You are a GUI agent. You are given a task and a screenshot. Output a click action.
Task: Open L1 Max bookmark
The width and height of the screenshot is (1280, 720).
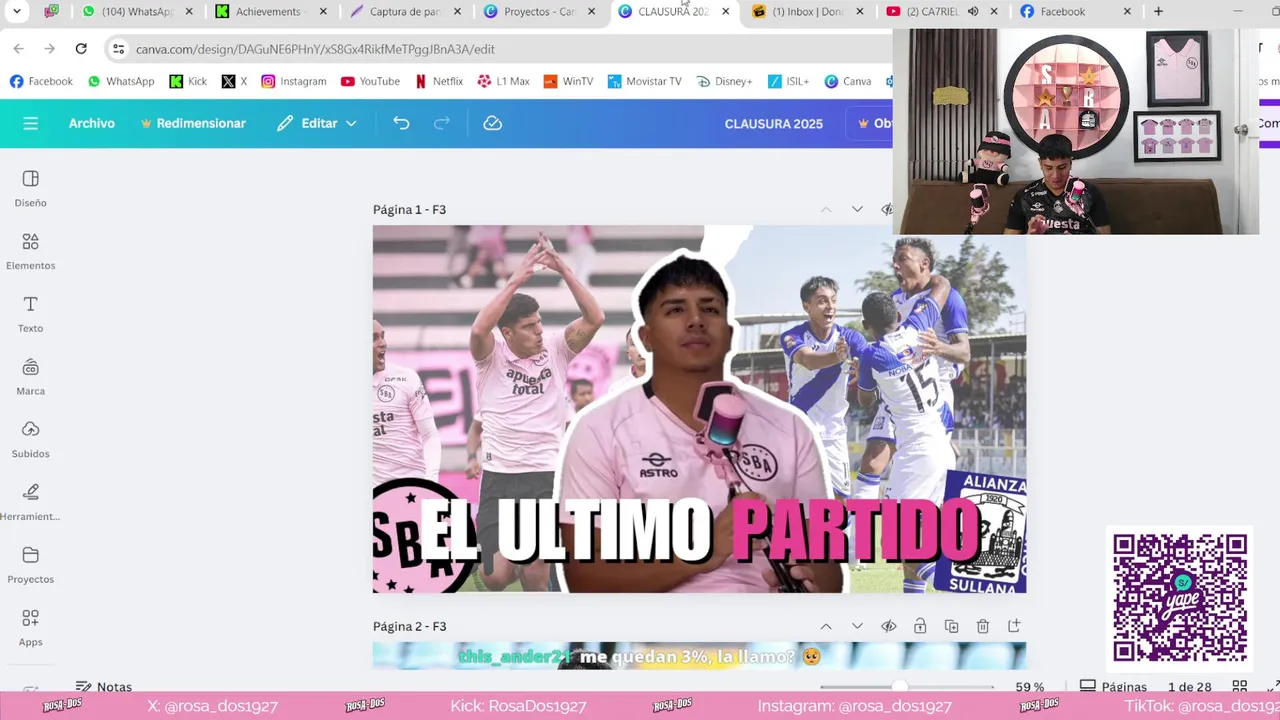click(x=503, y=81)
